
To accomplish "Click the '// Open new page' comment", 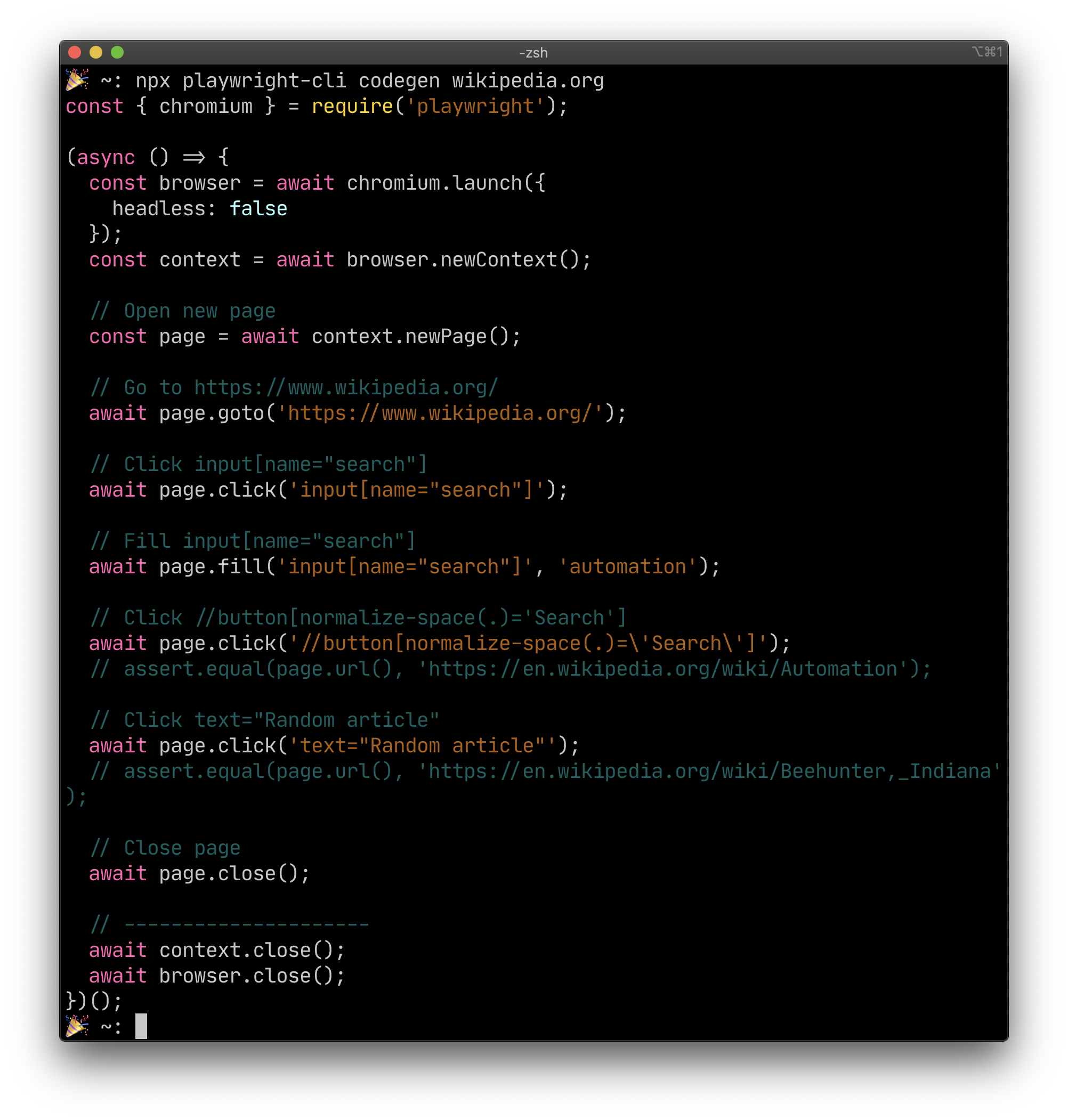I will (183, 311).
